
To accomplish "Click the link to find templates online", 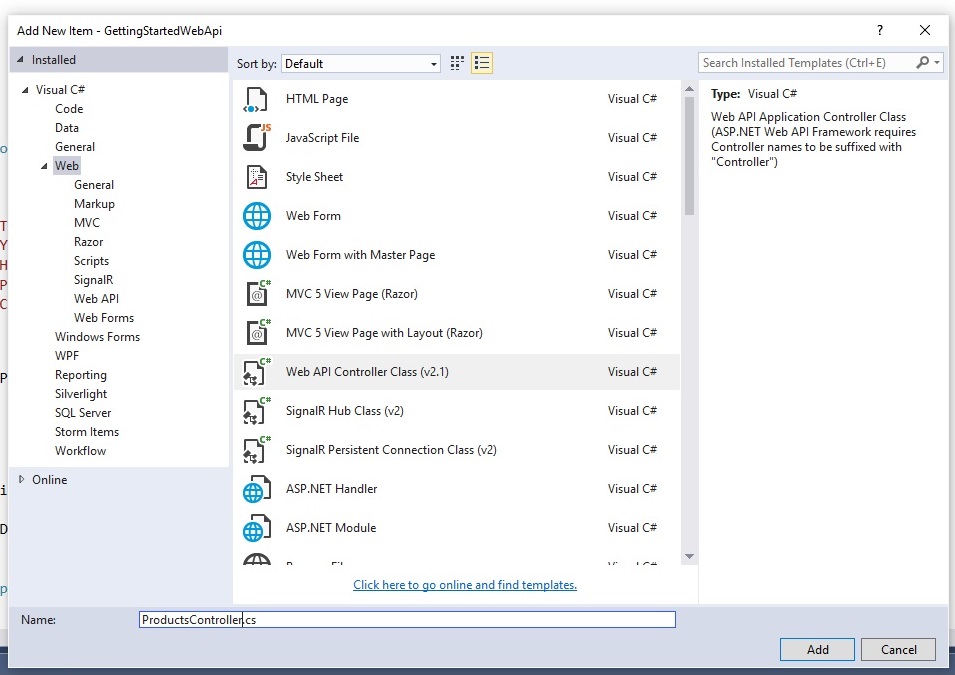I will click(465, 585).
